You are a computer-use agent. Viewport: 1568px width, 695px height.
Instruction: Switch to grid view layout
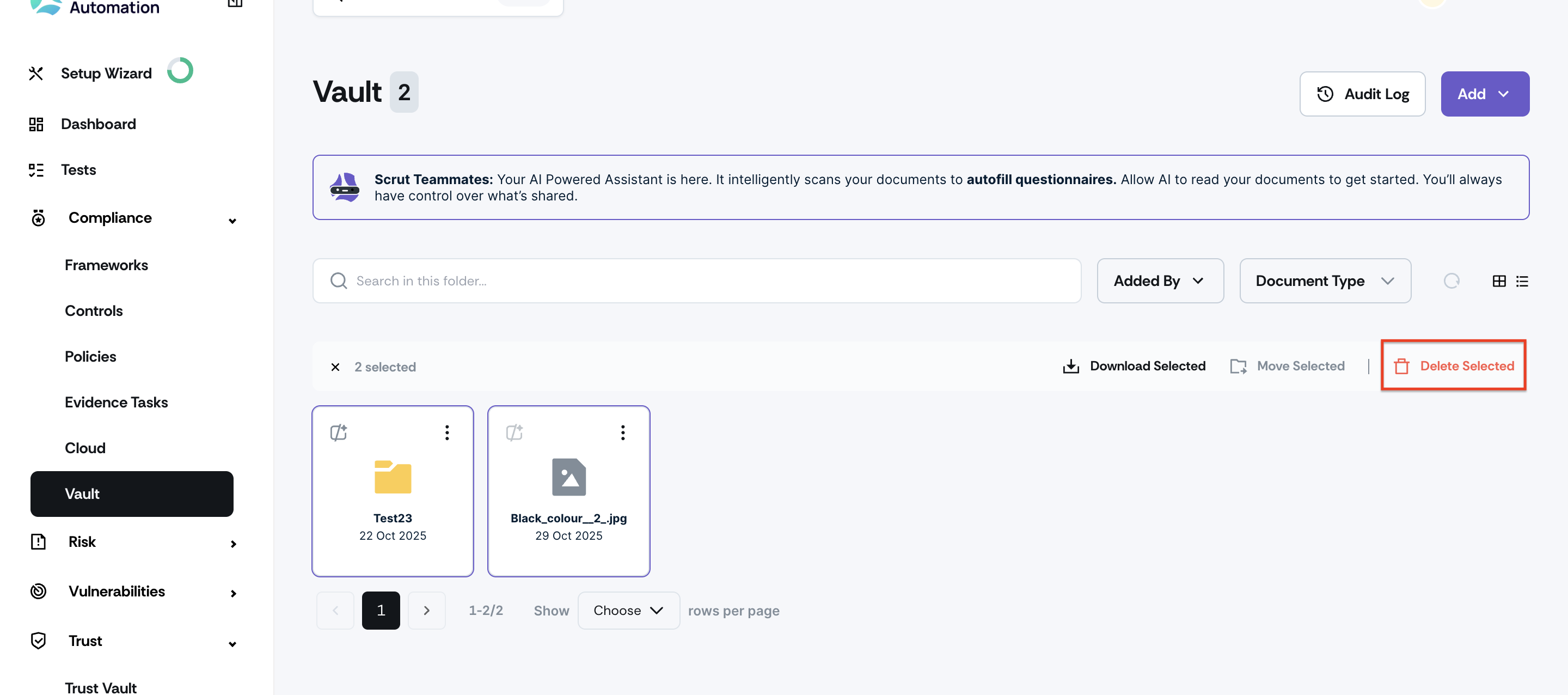pos(1499,281)
